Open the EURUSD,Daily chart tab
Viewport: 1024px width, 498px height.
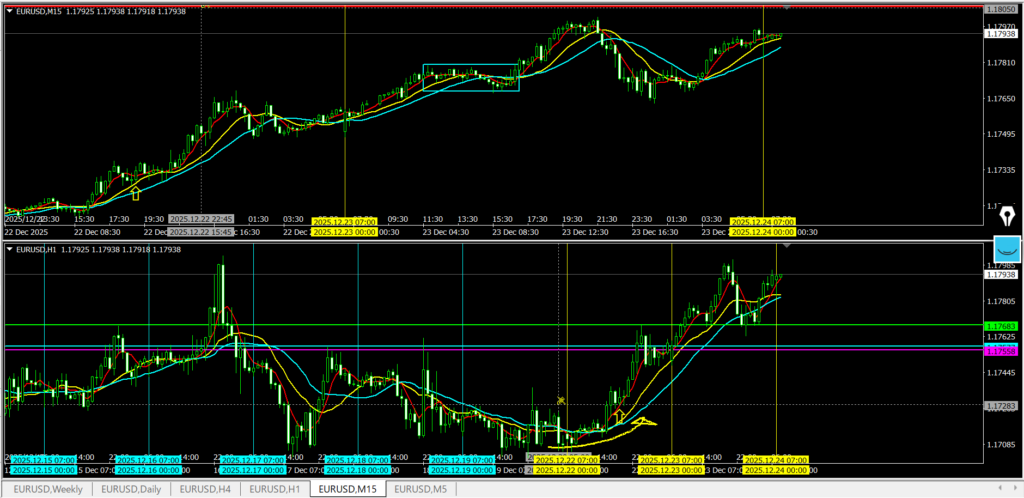[132, 489]
